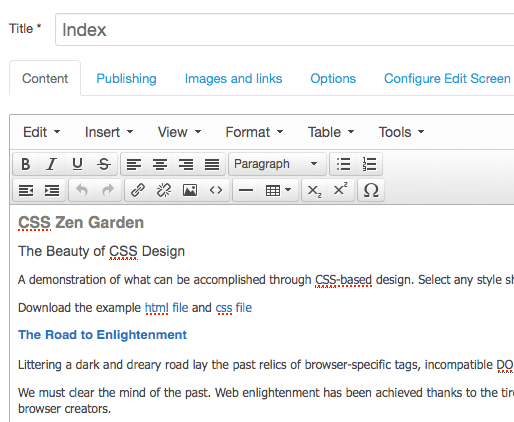Click paragraph starting with A demonstration
The height and width of the screenshot is (422, 514).
click(266, 280)
